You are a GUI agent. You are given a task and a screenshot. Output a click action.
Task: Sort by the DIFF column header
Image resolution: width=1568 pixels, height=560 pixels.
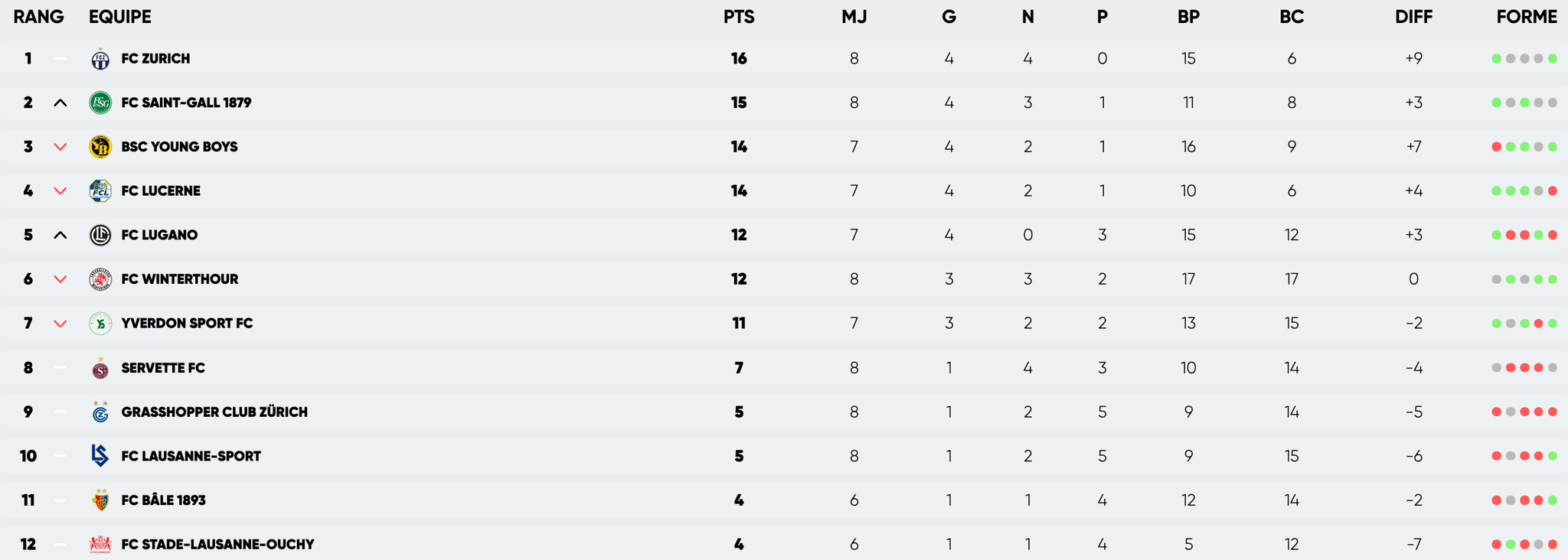[1413, 17]
